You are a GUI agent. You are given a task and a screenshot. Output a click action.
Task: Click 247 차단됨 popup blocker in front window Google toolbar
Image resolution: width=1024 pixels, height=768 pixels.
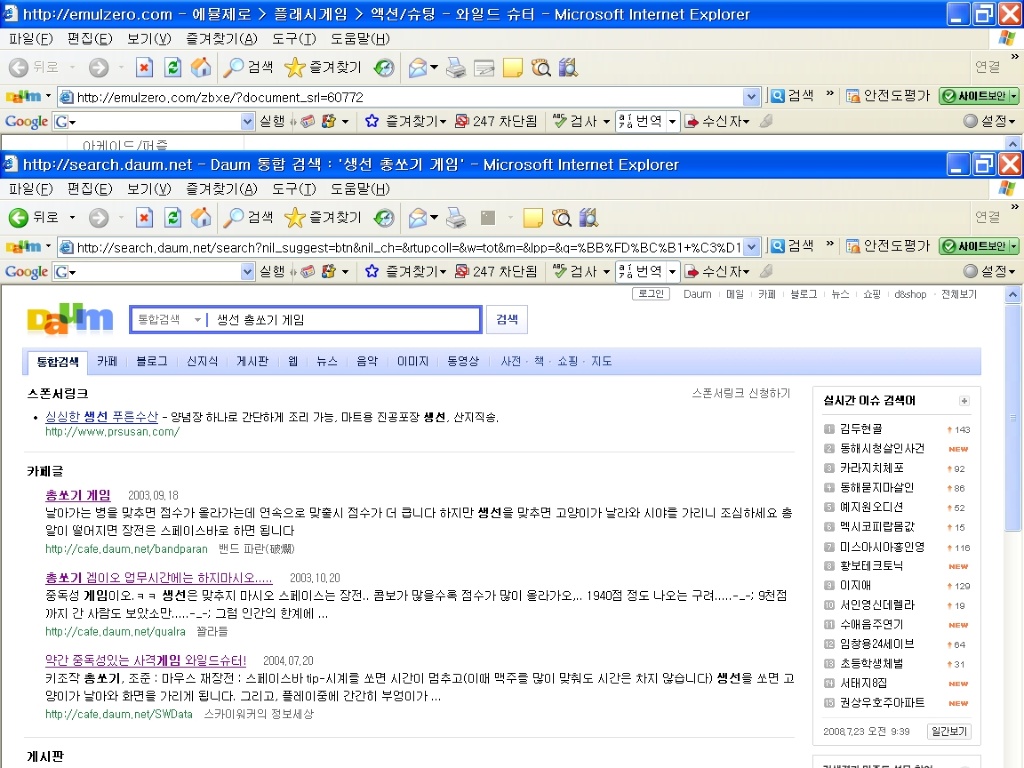[x=496, y=271]
